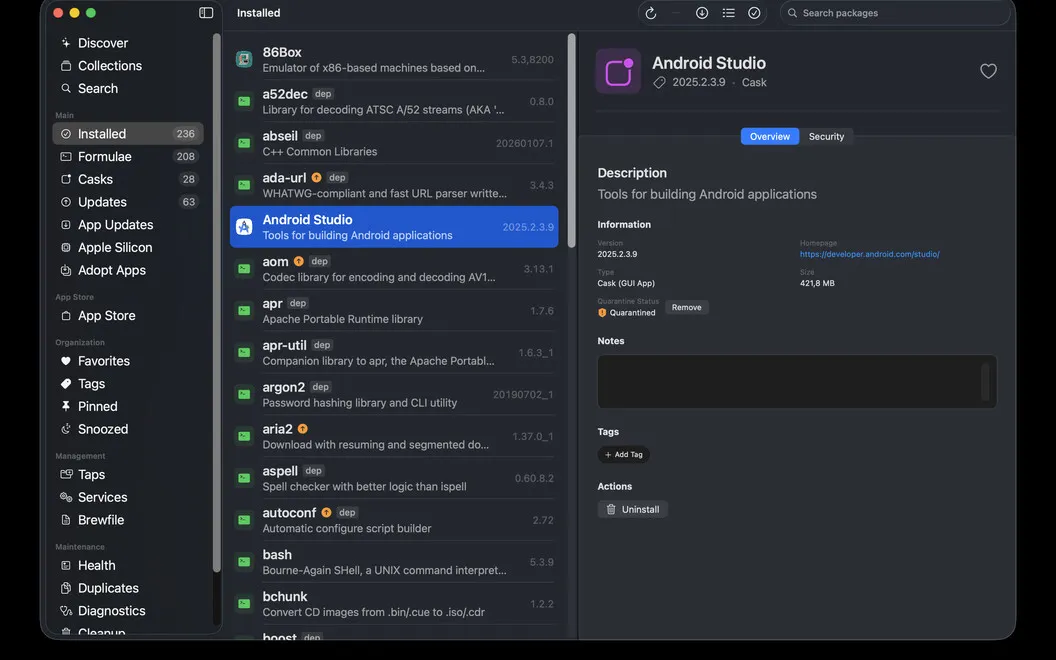
Task: Show Snoozed packages
Action: coord(128,430)
